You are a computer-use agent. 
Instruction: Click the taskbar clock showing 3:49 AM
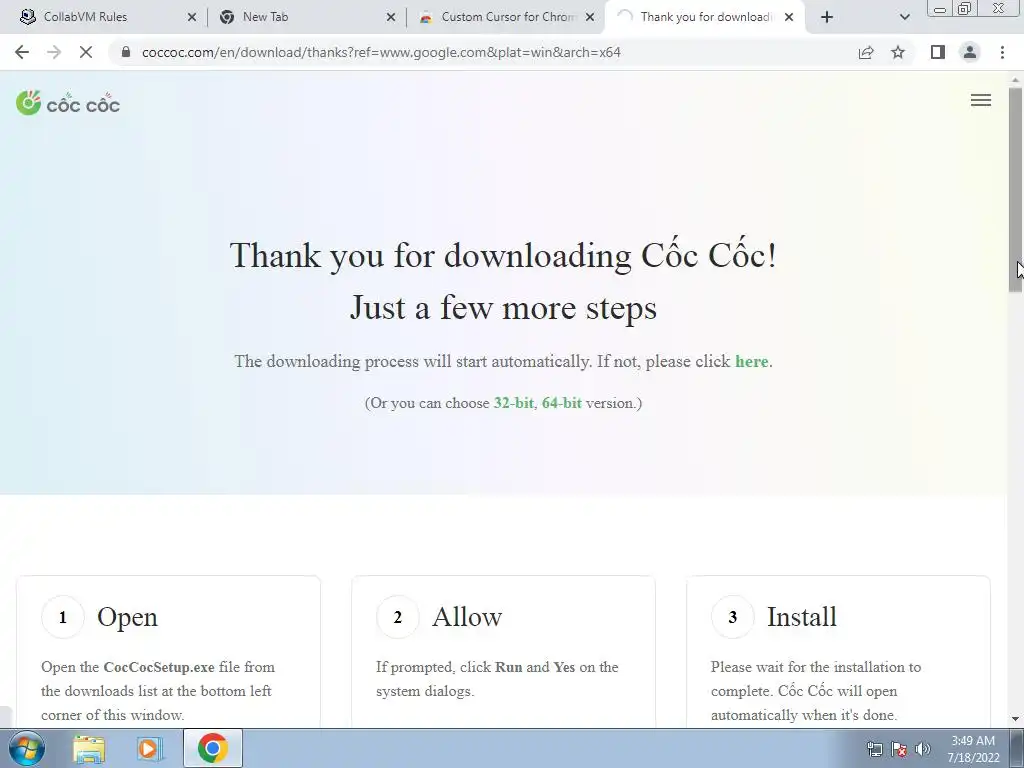(973, 749)
